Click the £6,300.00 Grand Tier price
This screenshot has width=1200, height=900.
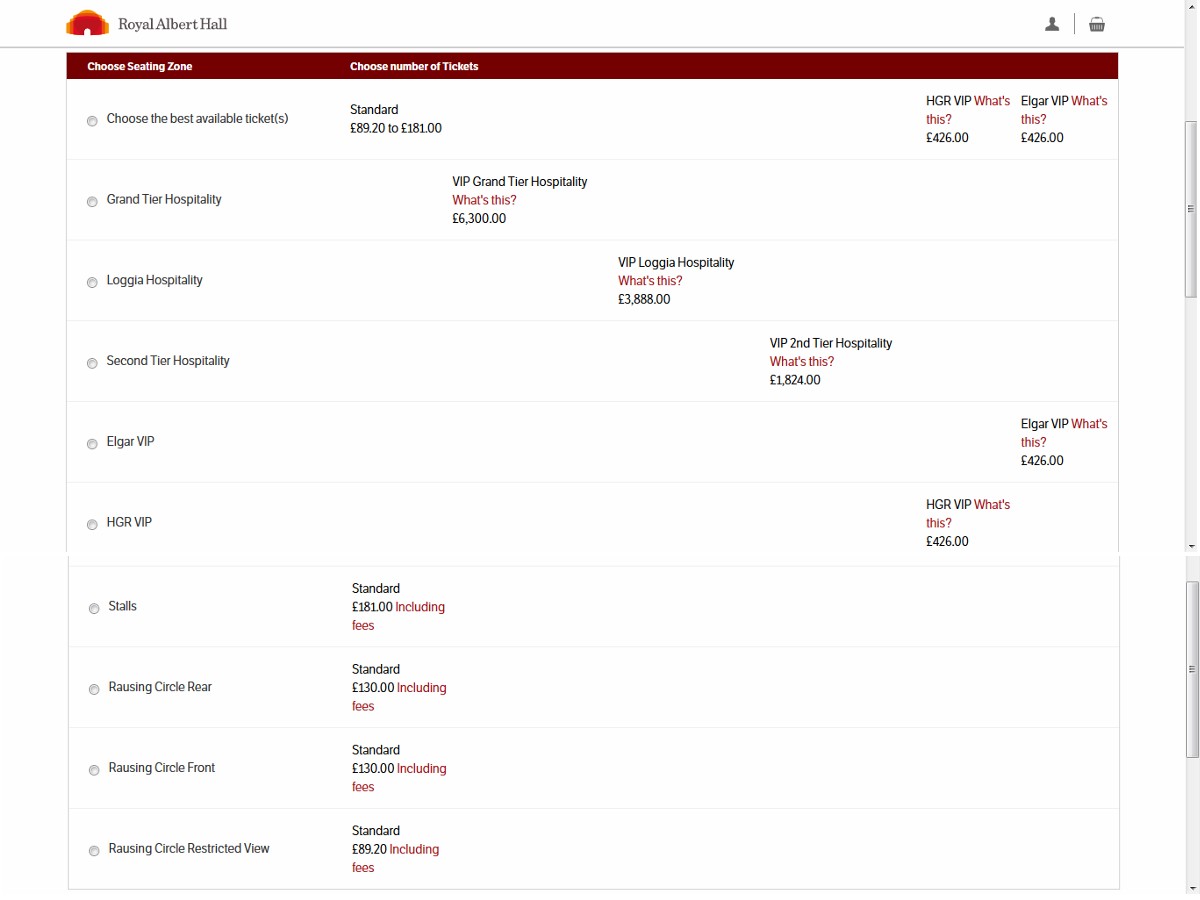point(479,219)
